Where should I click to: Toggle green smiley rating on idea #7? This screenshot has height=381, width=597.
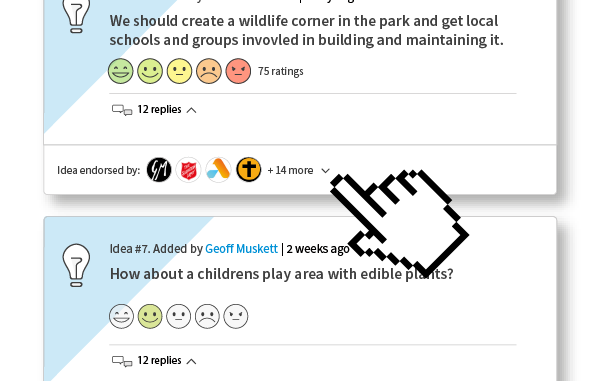[x=150, y=316]
